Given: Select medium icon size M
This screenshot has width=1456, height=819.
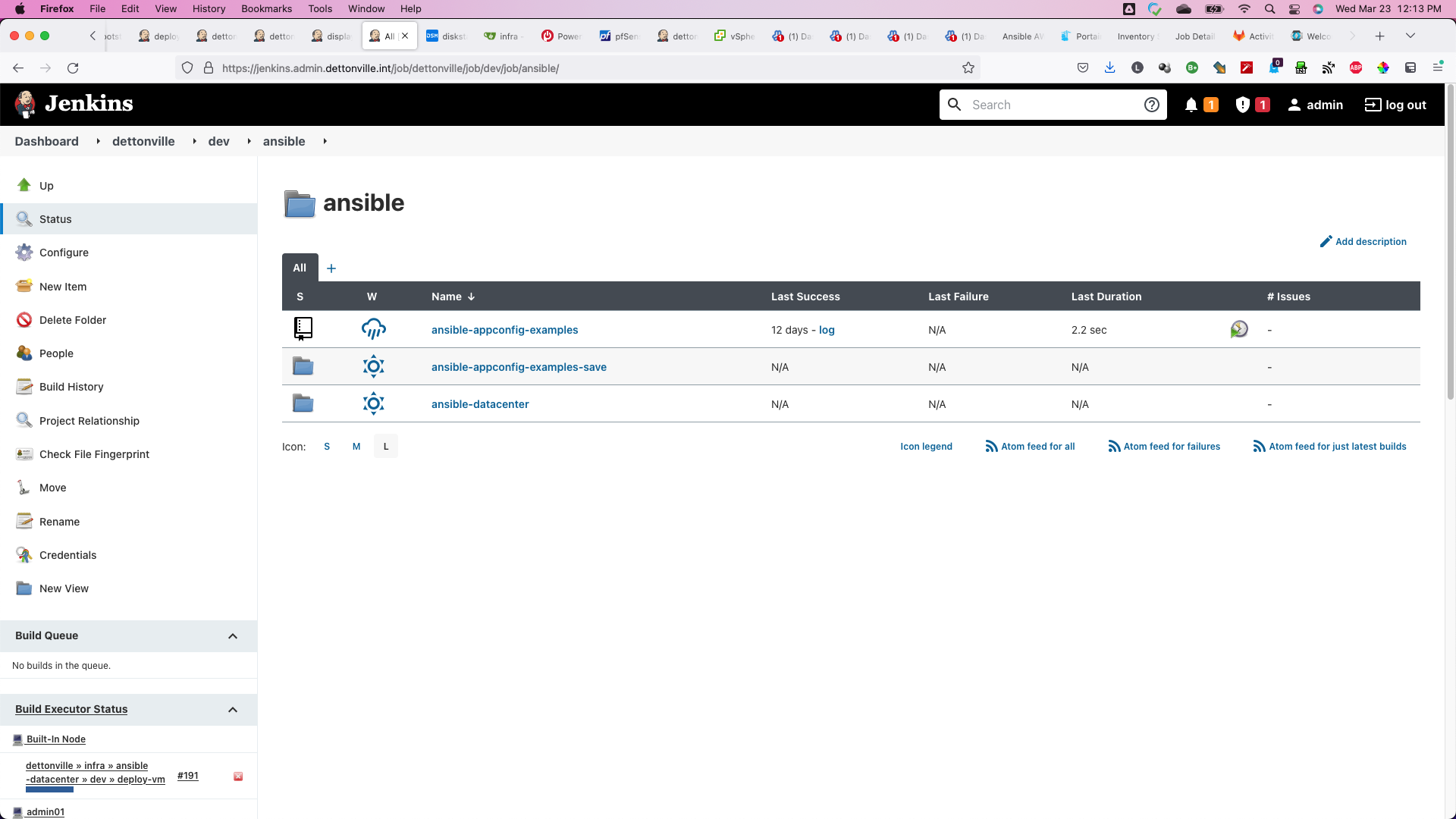Looking at the screenshot, I should [x=356, y=447].
